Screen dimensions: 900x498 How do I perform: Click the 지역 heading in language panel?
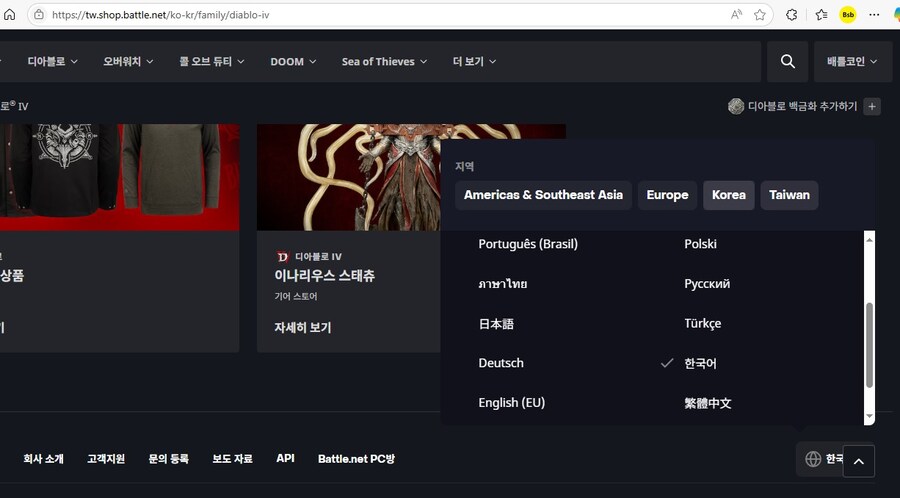click(464, 166)
